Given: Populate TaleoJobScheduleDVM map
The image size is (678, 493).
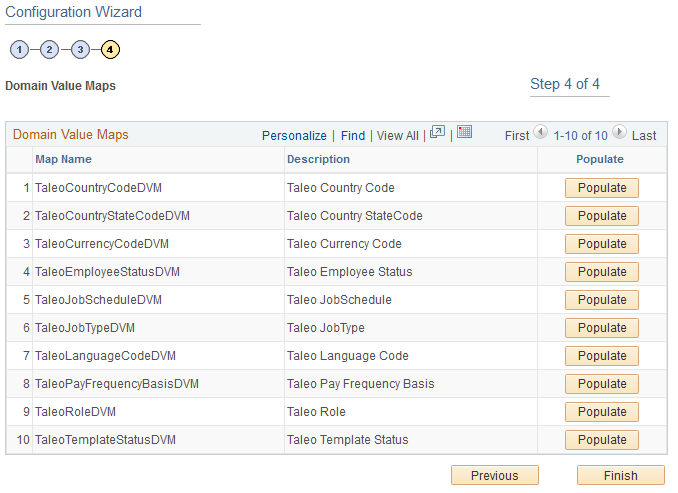Looking at the screenshot, I should coord(602,300).
